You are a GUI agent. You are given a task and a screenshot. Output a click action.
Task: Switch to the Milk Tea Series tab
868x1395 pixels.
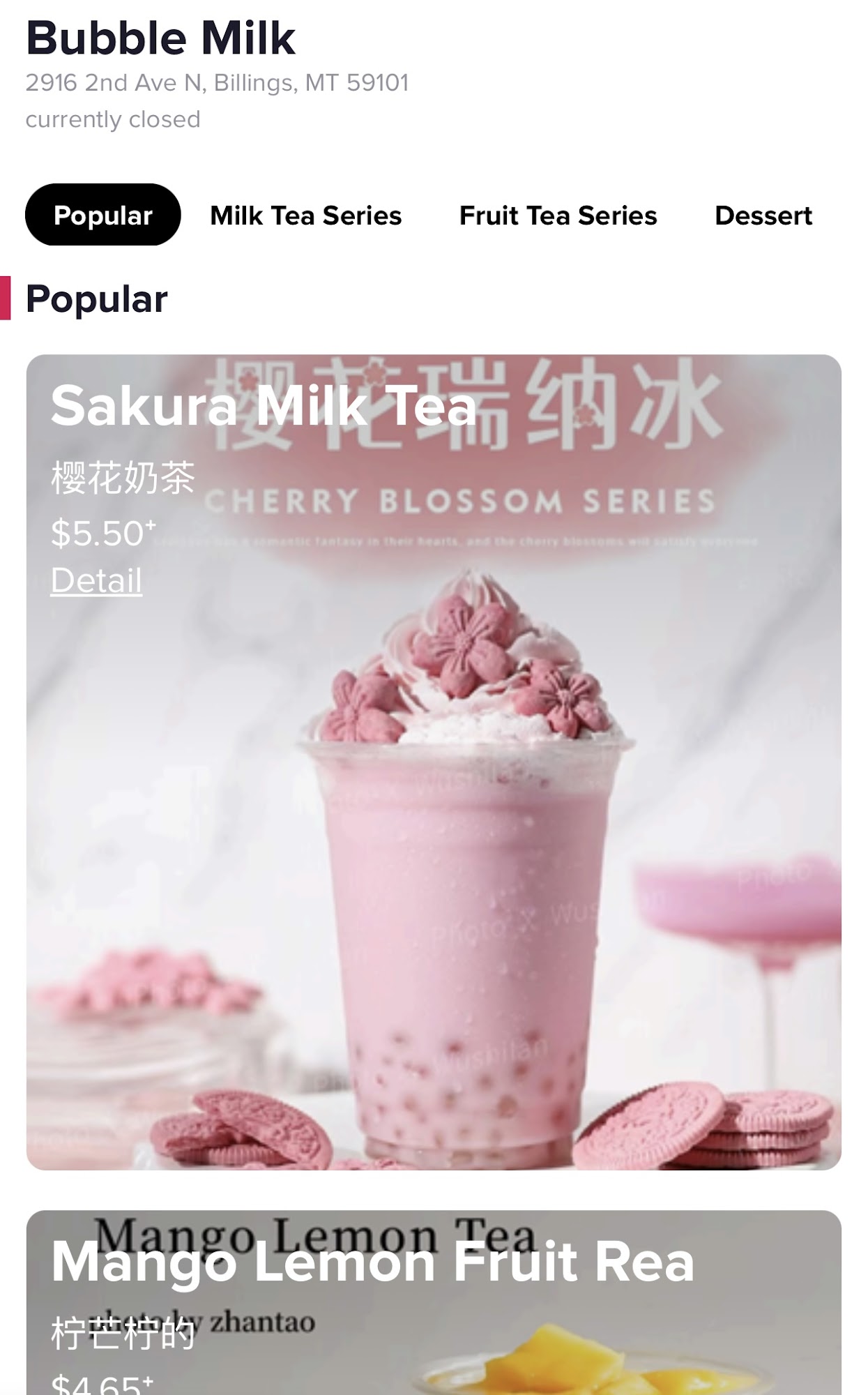(306, 216)
